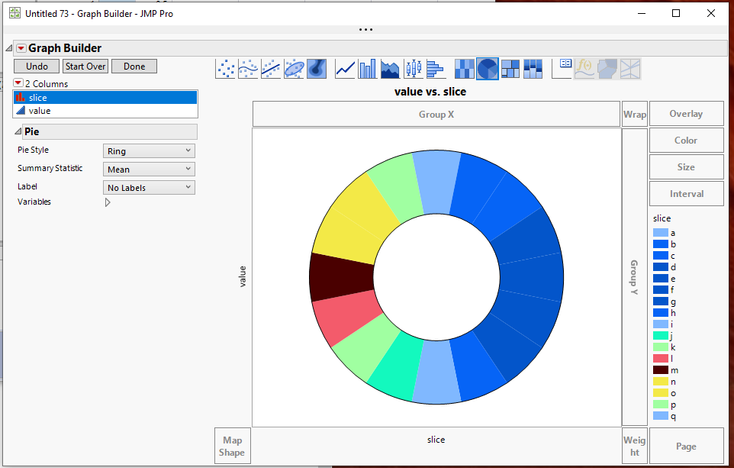734x468 pixels.
Task: Open the Label dropdown set to No Labels
Action: click(x=149, y=187)
